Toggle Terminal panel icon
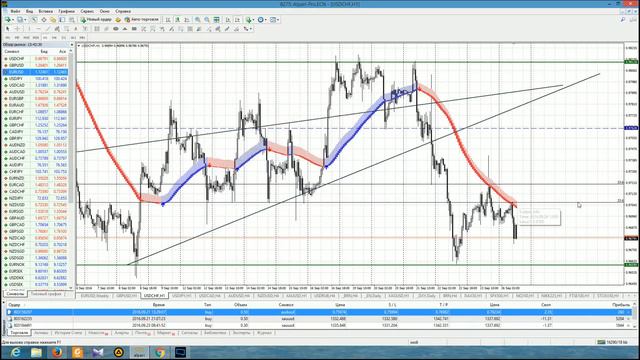This screenshot has width=640, height=360. 62,20
